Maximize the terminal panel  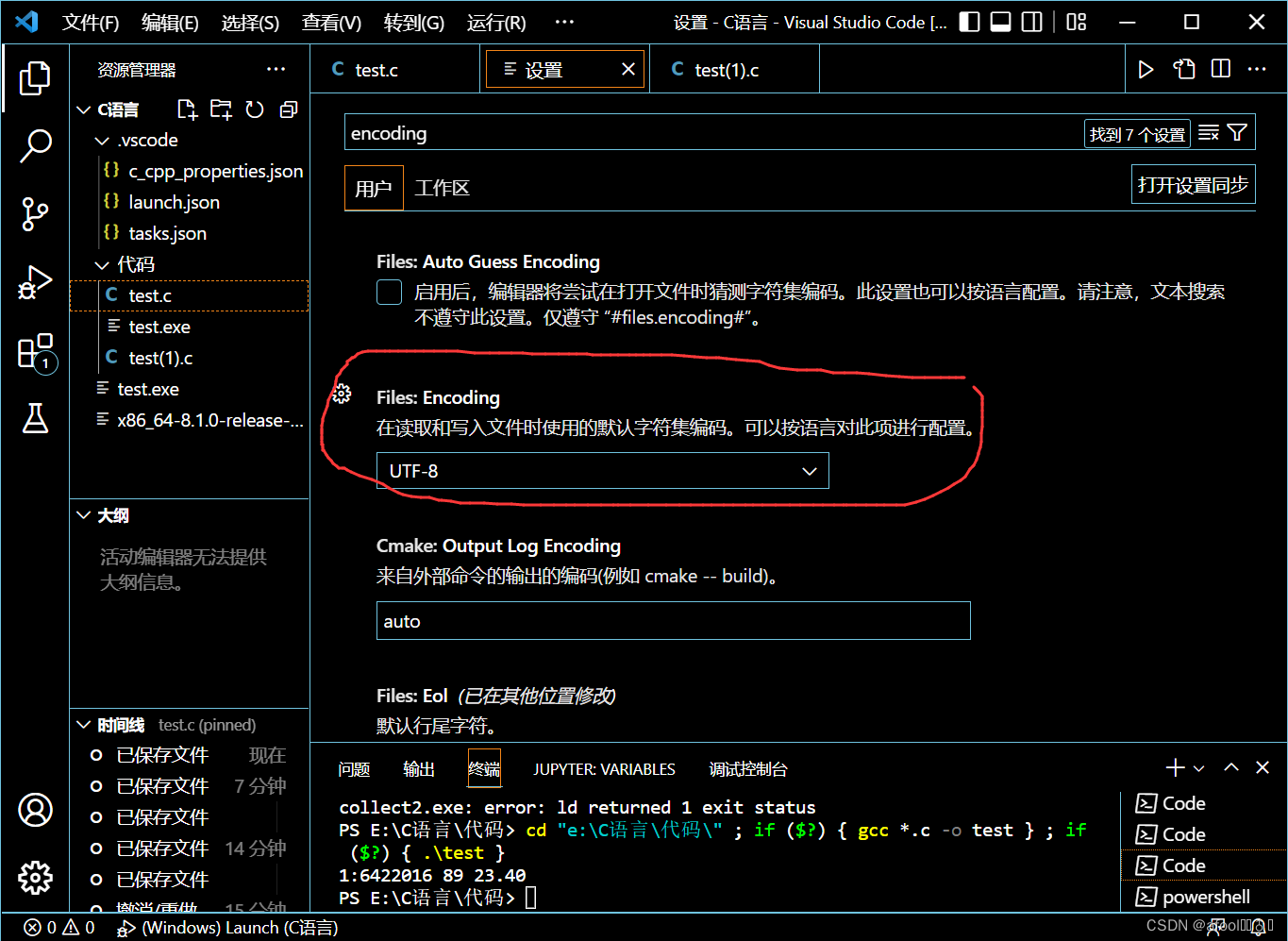tap(1231, 767)
